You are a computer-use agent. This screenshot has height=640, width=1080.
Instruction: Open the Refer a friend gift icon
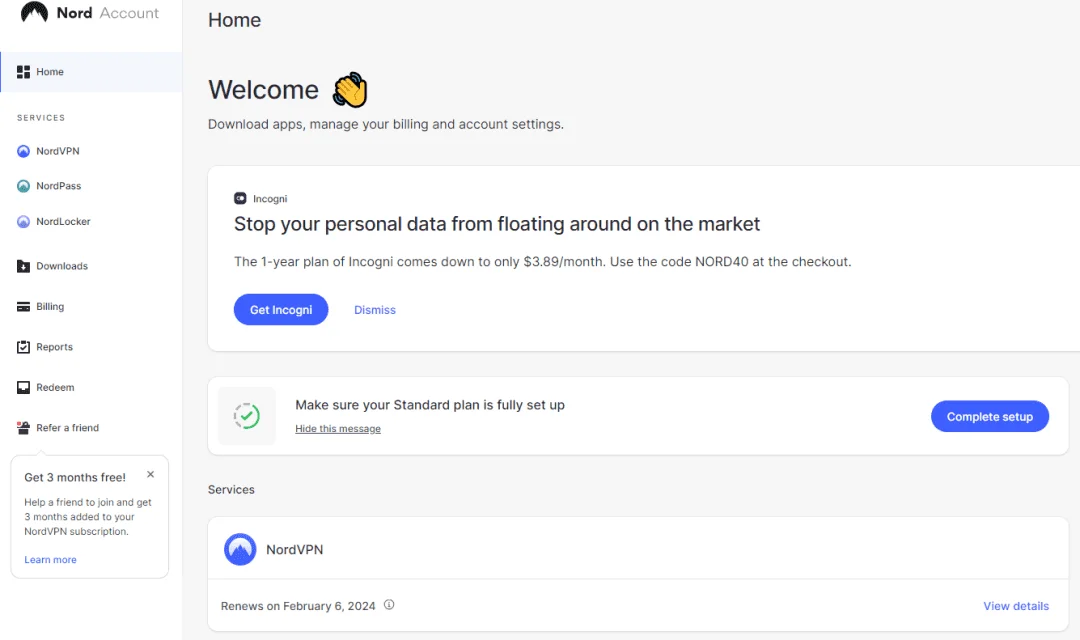(x=23, y=427)
